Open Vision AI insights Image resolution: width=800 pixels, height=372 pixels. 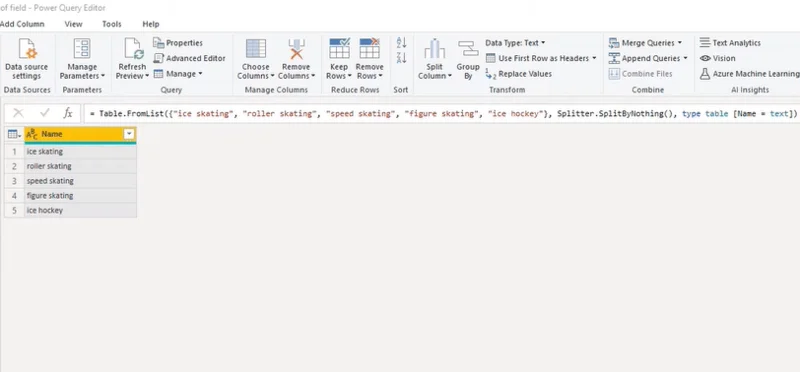[718, 58]
